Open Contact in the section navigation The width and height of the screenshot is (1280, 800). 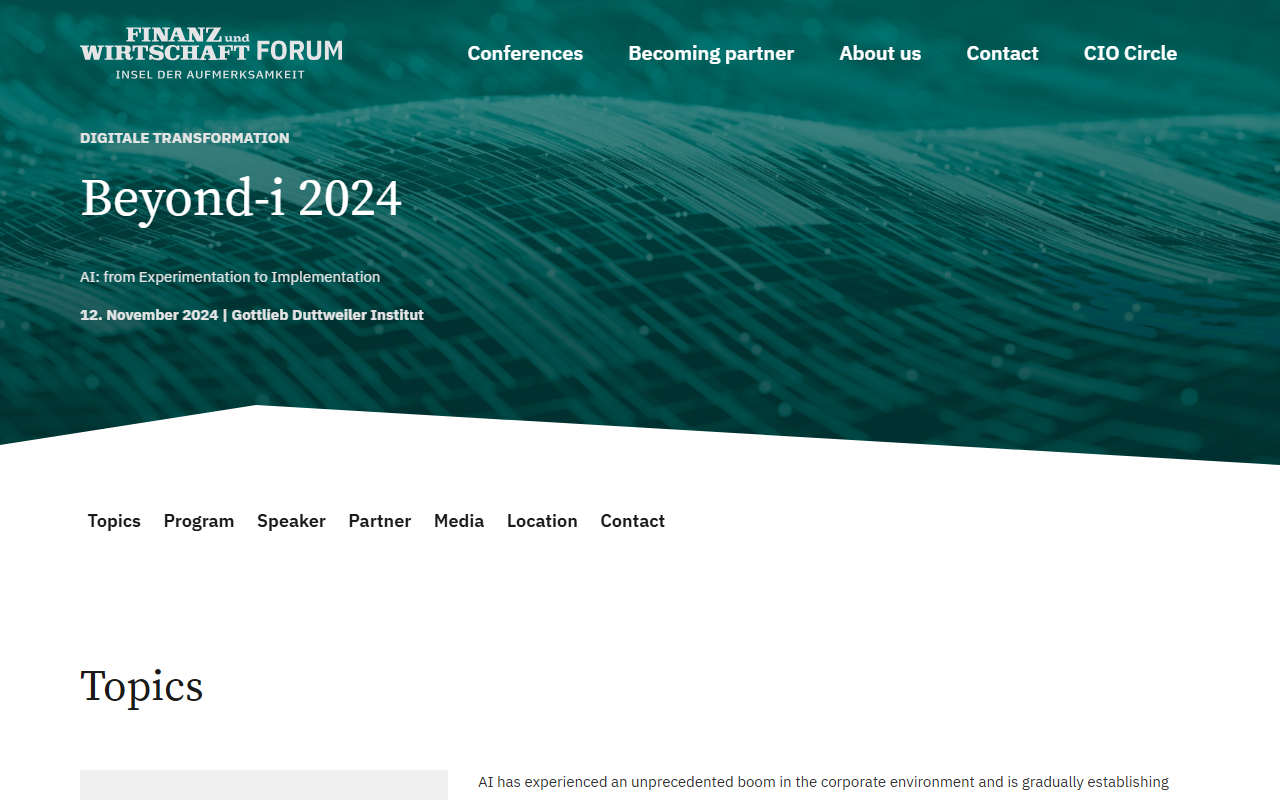[x=633, y=521]
